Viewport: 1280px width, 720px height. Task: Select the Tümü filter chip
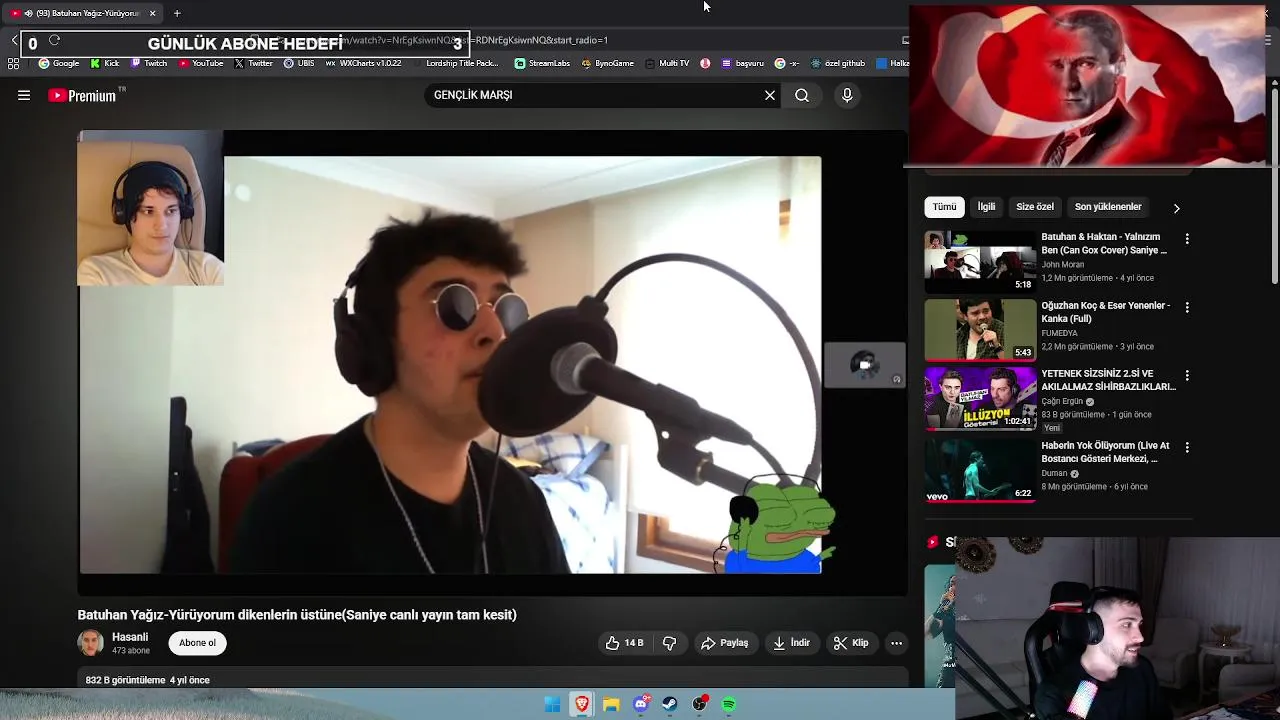(x=944, y=207)
